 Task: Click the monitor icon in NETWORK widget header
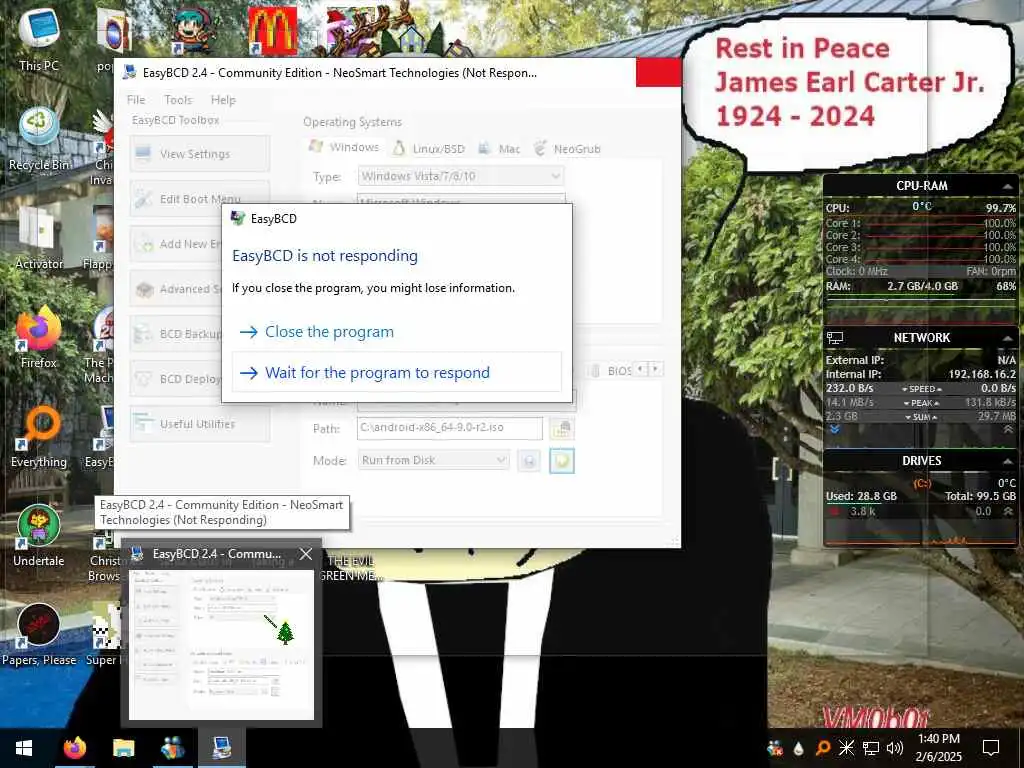click(x=835, y=338)
